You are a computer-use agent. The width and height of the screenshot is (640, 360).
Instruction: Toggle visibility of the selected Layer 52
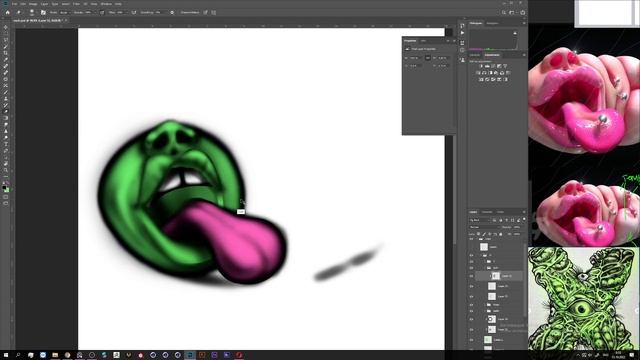coord(471,276)
